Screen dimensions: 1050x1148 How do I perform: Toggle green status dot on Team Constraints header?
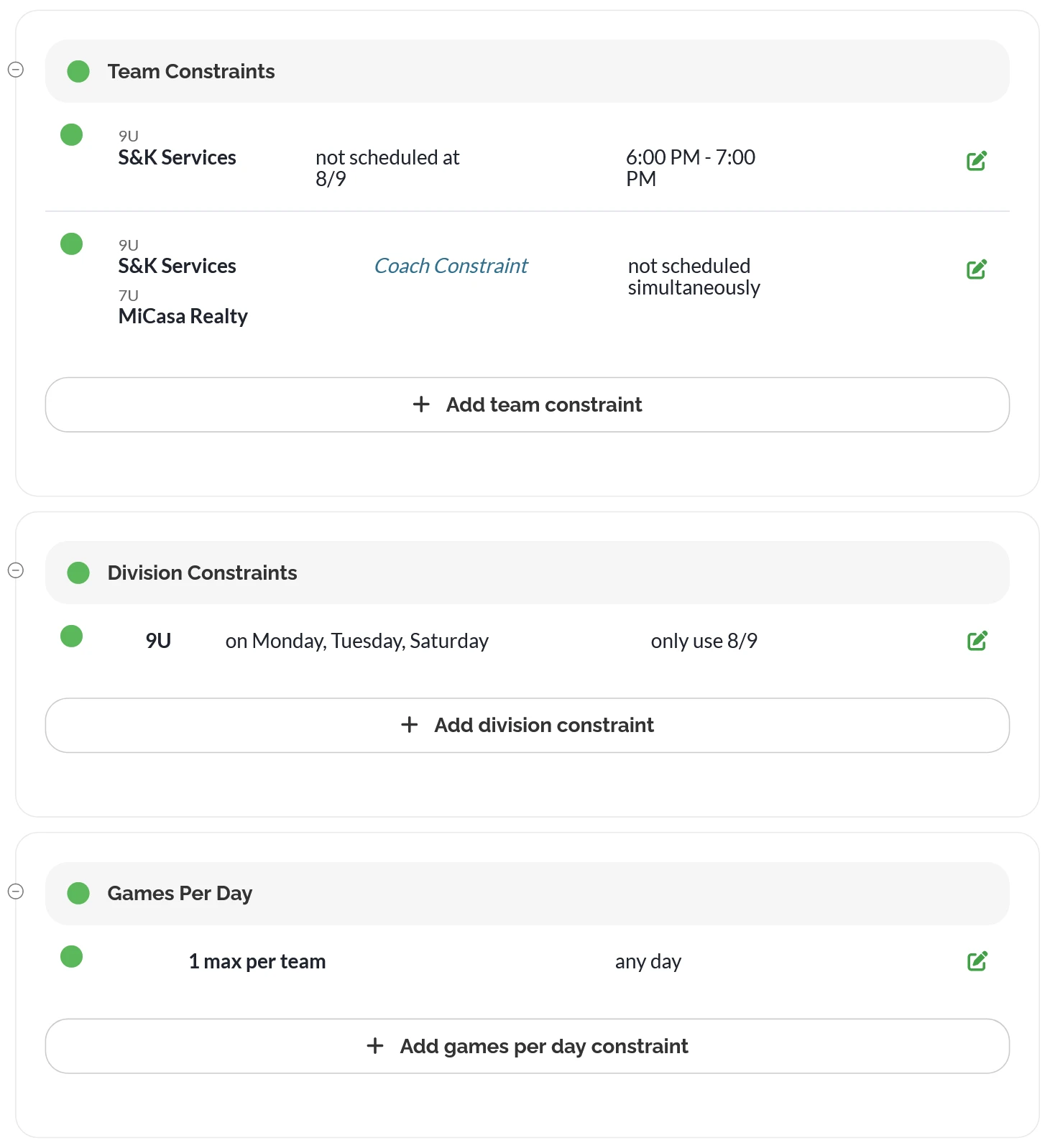(78, 71)
